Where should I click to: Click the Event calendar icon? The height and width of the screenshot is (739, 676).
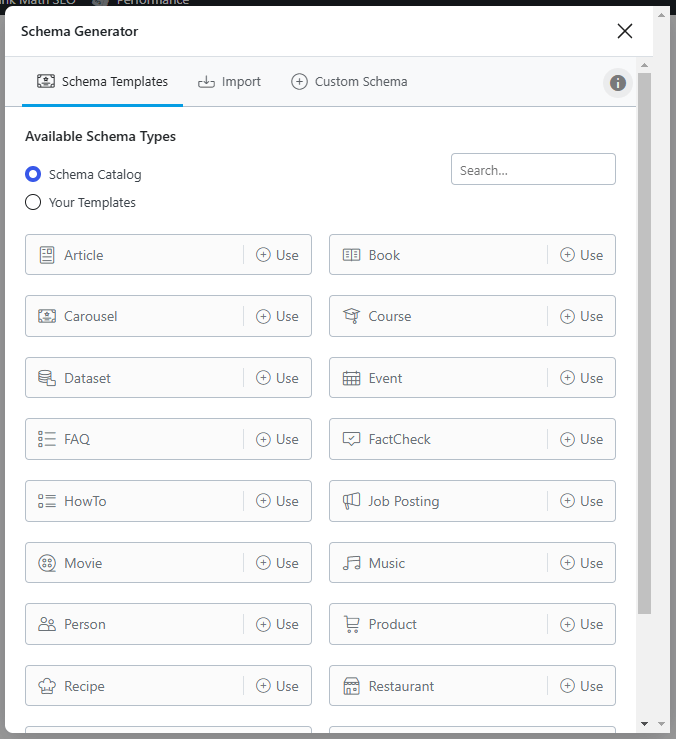(x=351, y=378)
